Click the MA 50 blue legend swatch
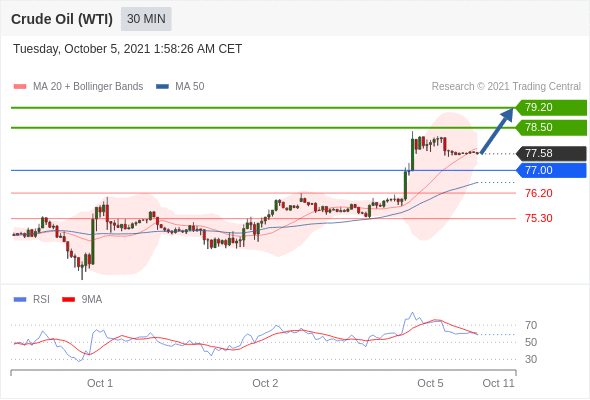The height and width of the screenshot is (400, 590). pyautogui.click(x=162, y=87)
